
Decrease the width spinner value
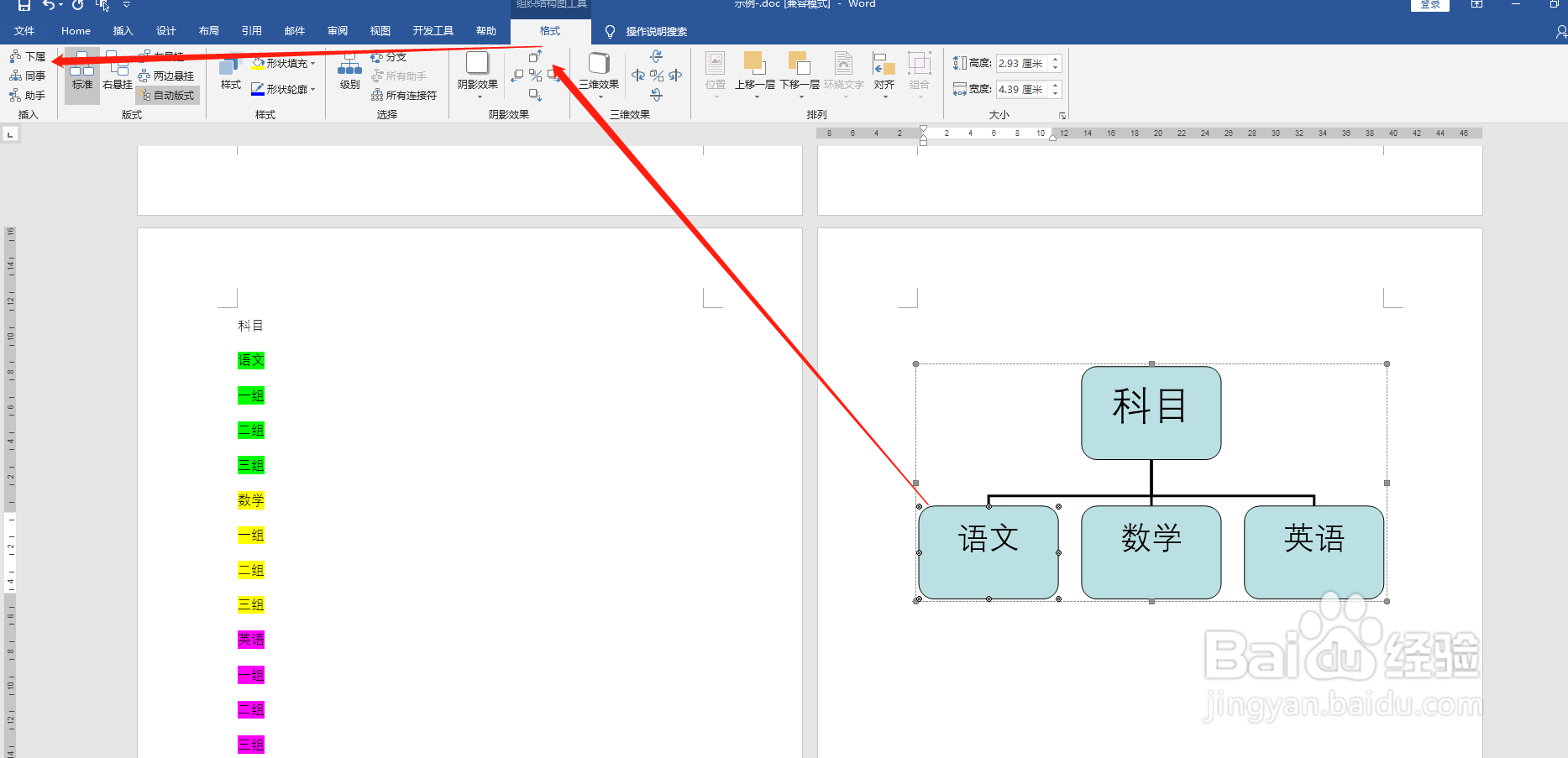click(1056, 94)
